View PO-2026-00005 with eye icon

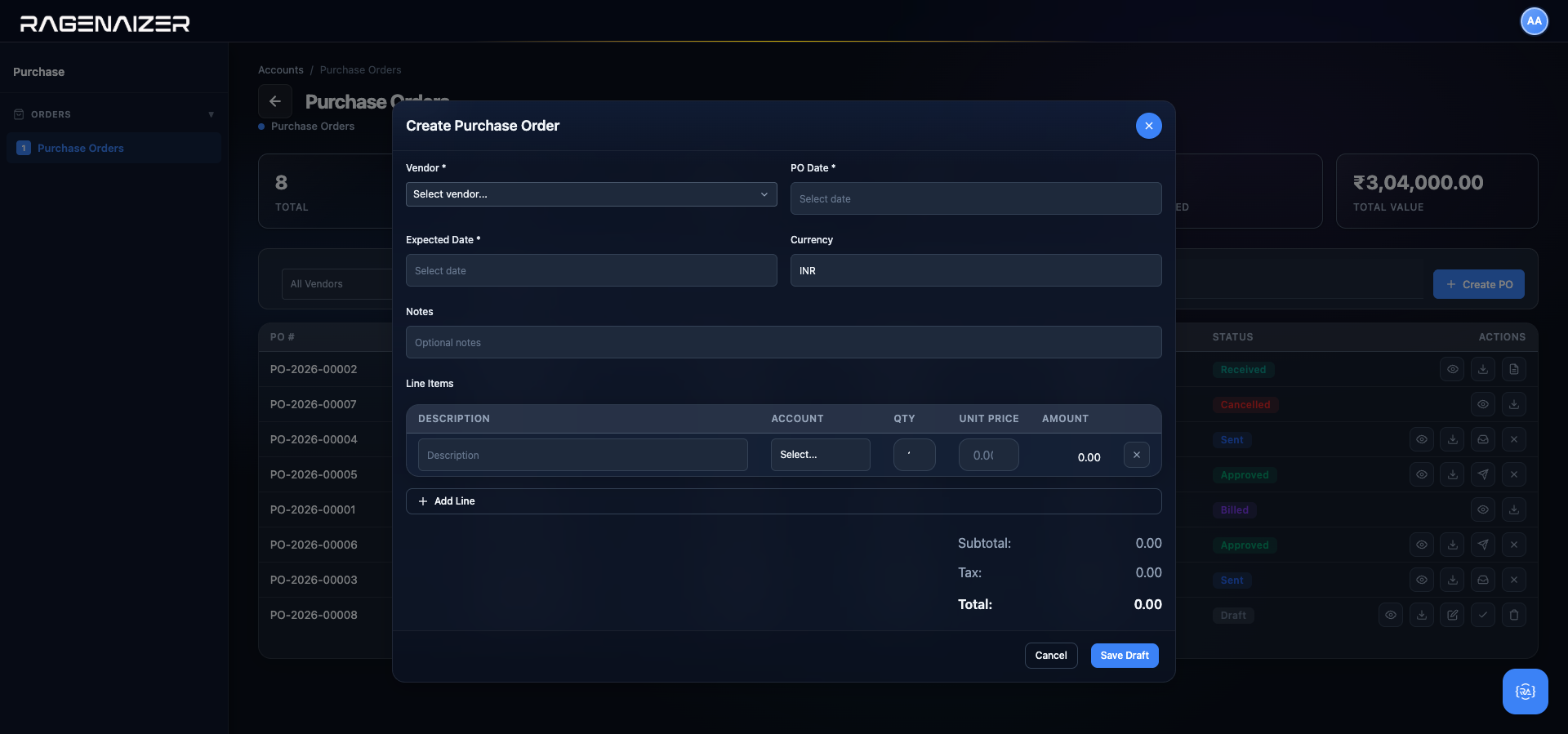click(1422, 474)
